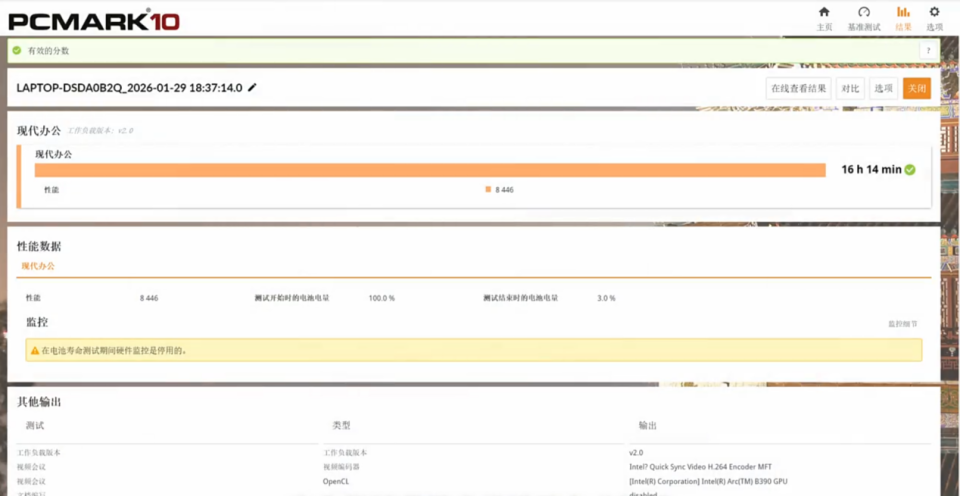Screen dimensions: 960x496
Task: Click the OpenCL type cell
Action: click(x=336, y=481)
